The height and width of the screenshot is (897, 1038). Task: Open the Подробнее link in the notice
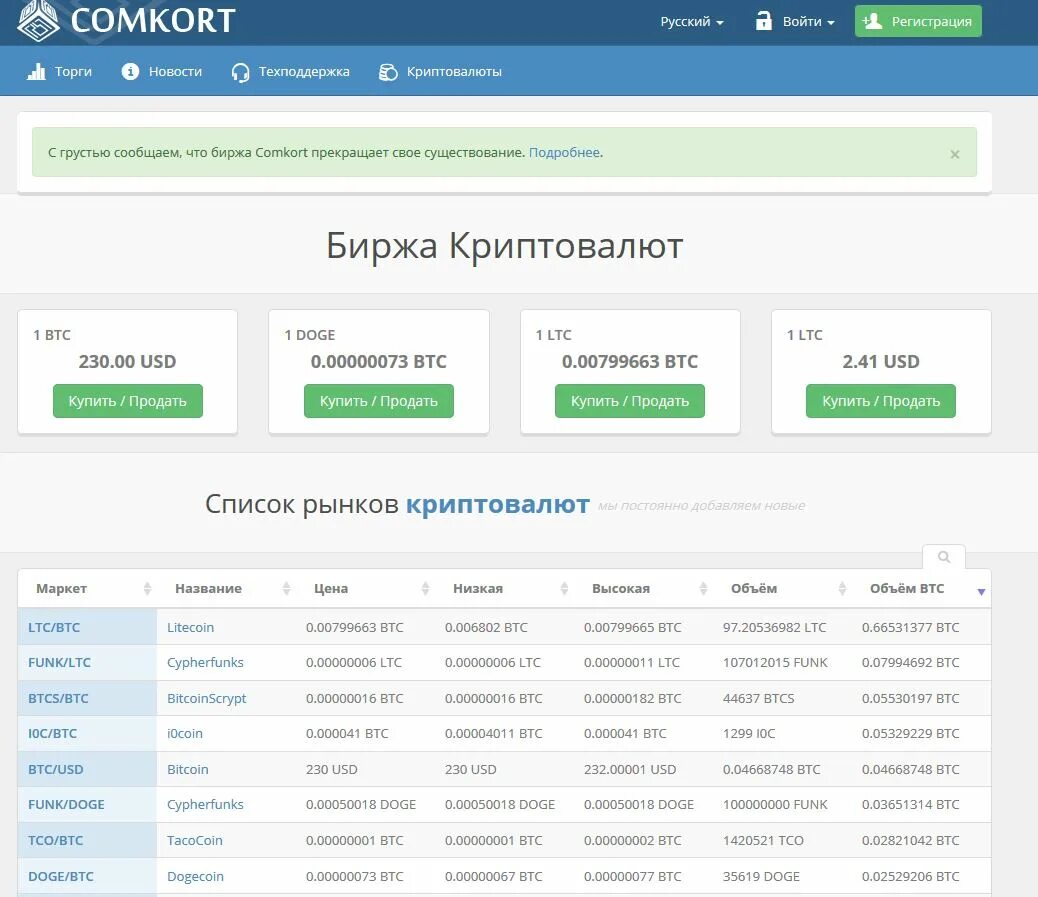pos(564,152)
